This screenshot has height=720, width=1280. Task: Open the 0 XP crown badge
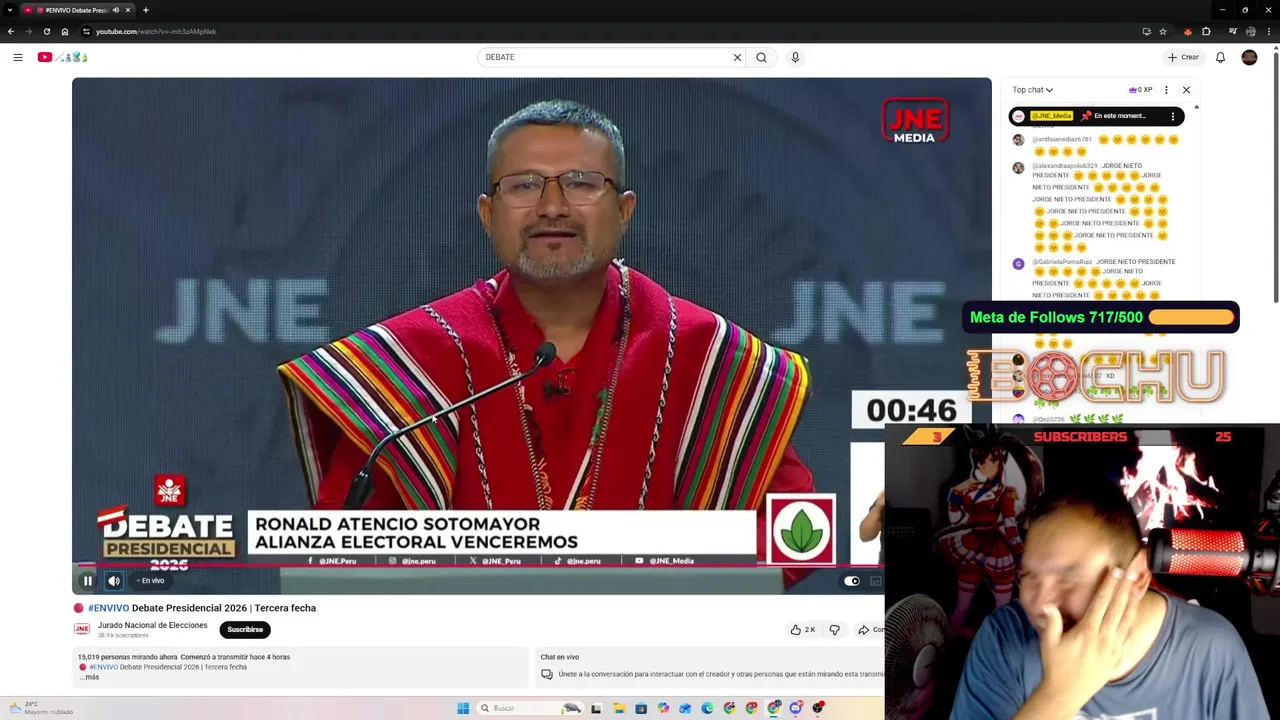tap(1140, 90)
